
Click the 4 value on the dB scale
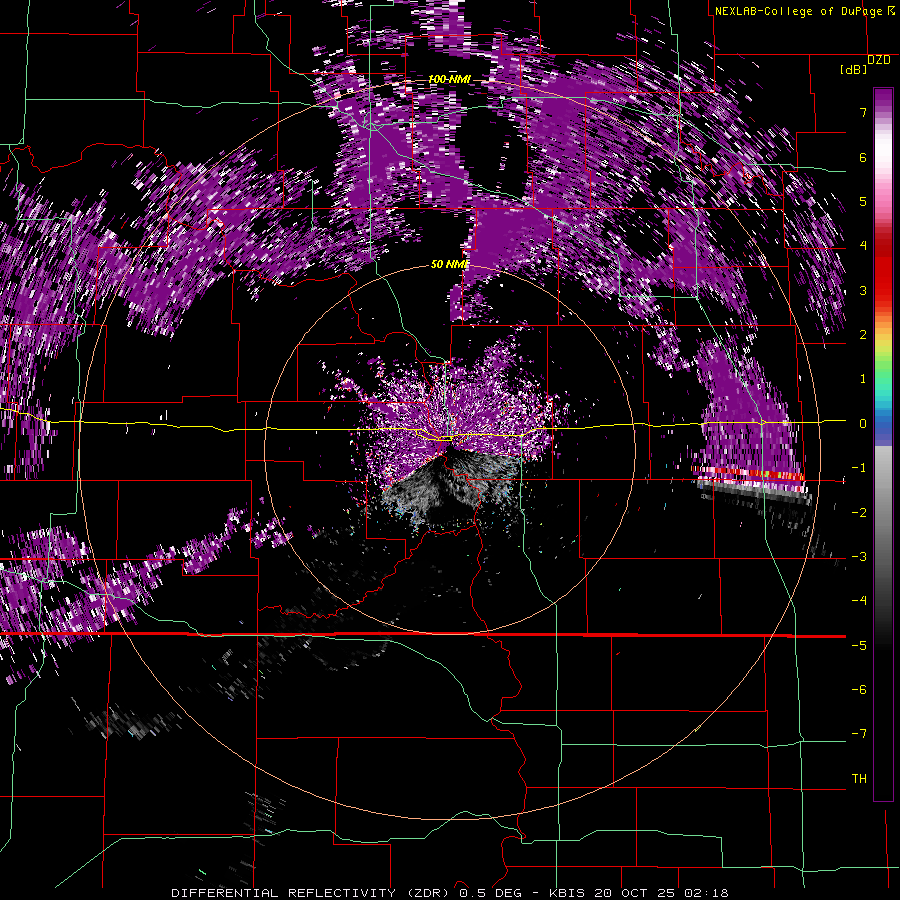click(x=863, y=246)
